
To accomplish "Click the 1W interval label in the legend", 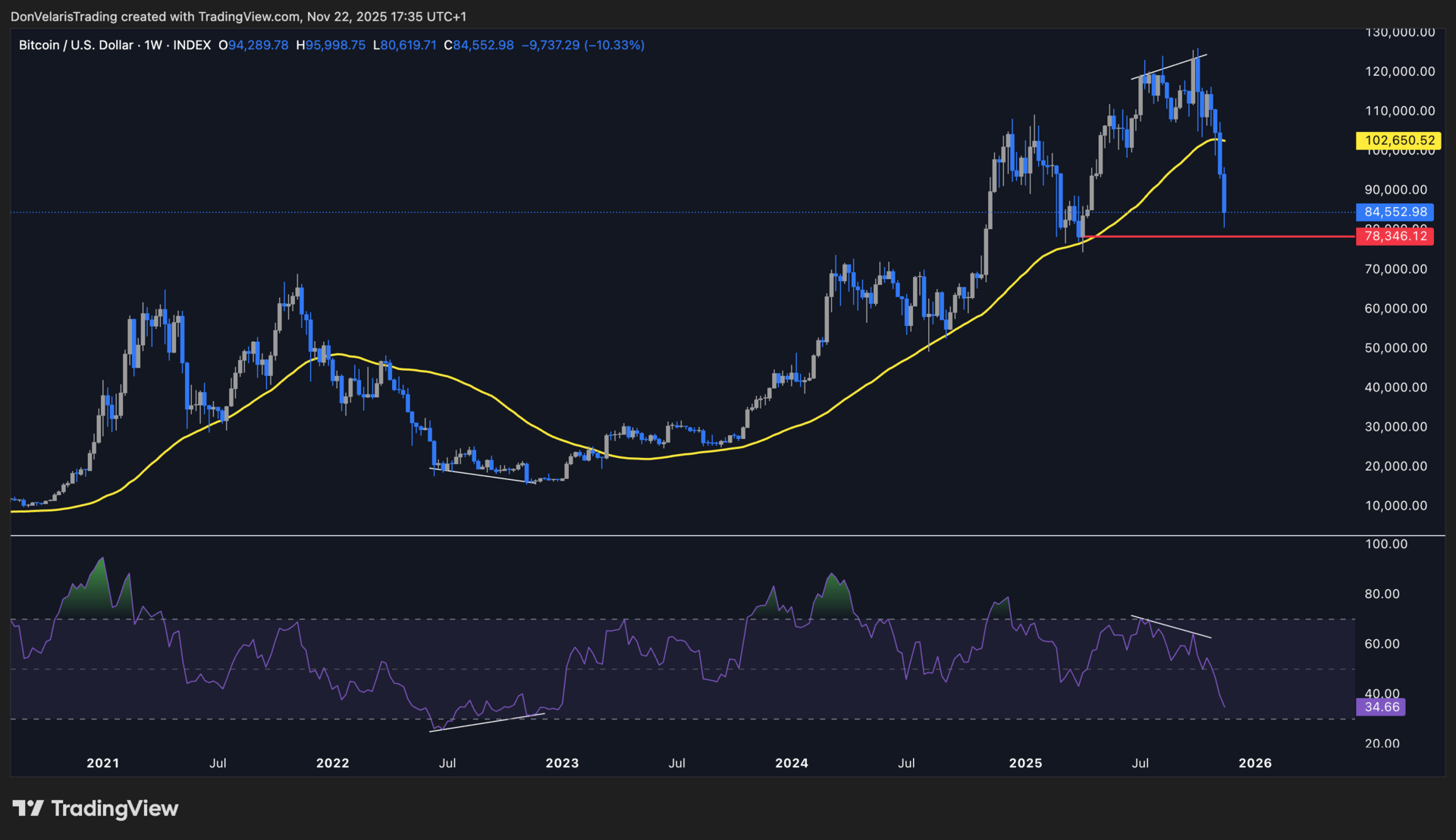I will click(153, 45).
